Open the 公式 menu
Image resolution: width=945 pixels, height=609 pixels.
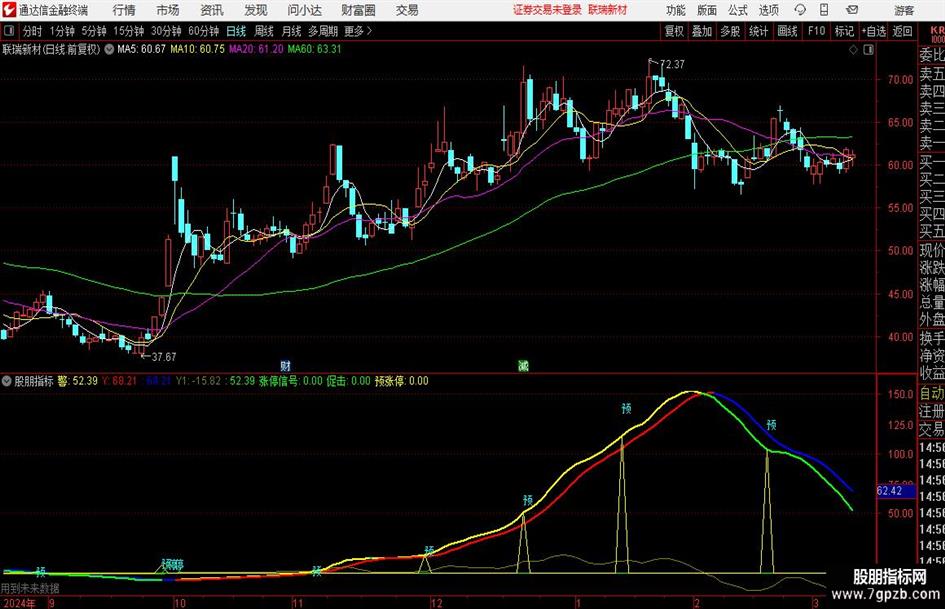(x=737, y=10)
